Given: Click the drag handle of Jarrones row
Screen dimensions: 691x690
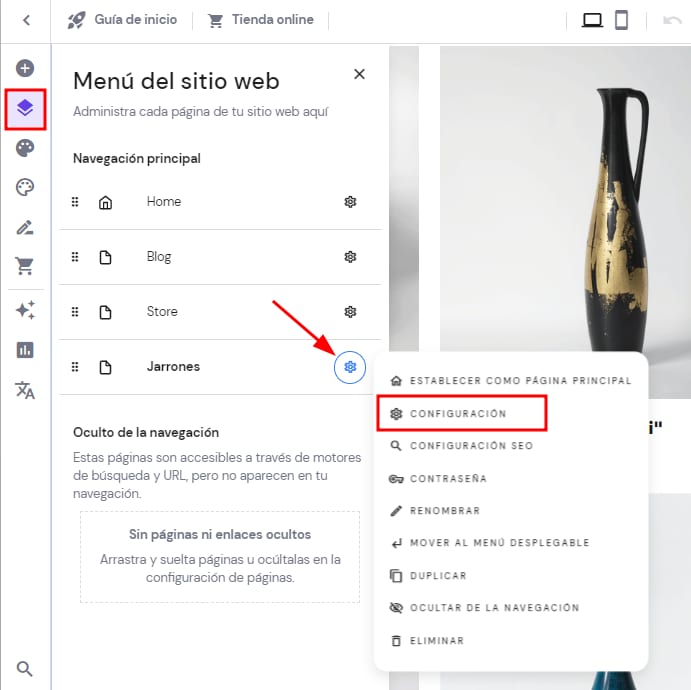Looking at the screenshot, I should (x=75, y=367).
